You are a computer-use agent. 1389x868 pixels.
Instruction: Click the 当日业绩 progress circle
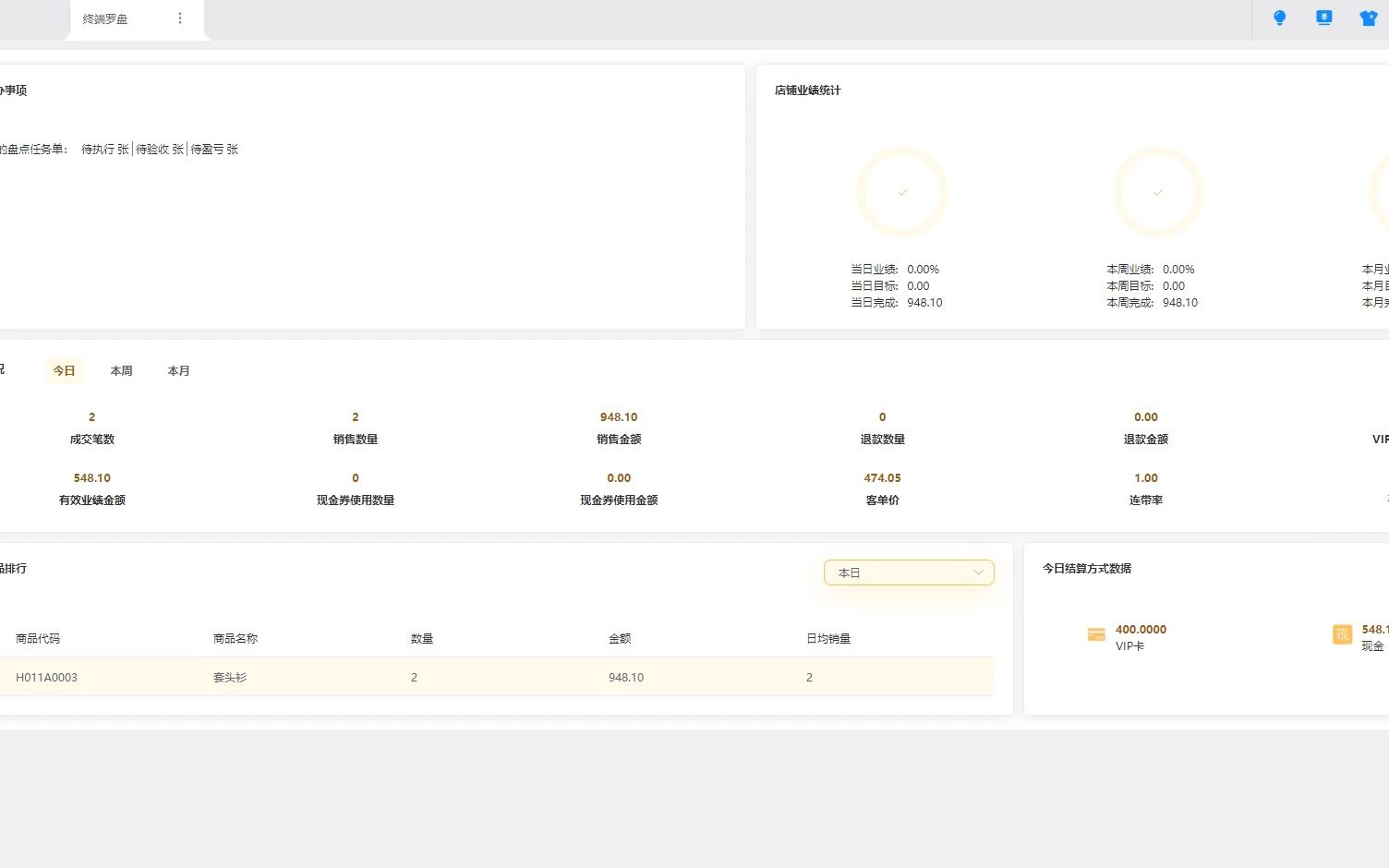pos(902,192)
